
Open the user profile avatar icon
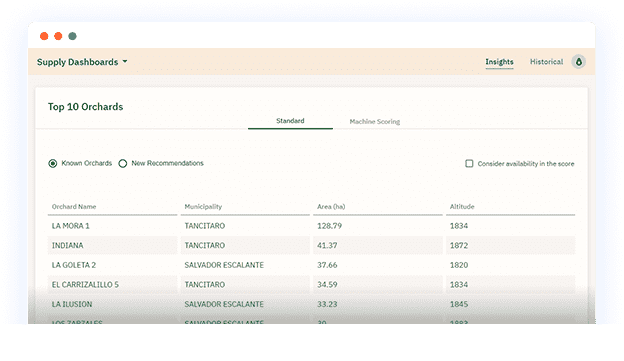tap(579, 62)
